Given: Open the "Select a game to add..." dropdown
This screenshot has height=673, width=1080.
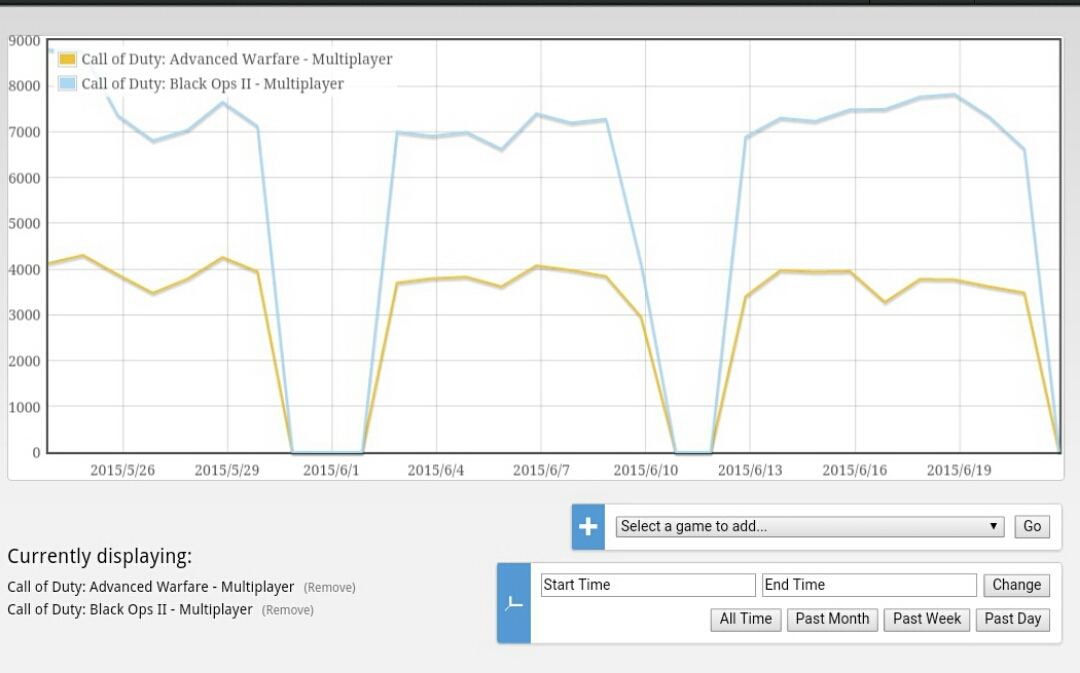Looking at the screenshot, I should point(810,526).
